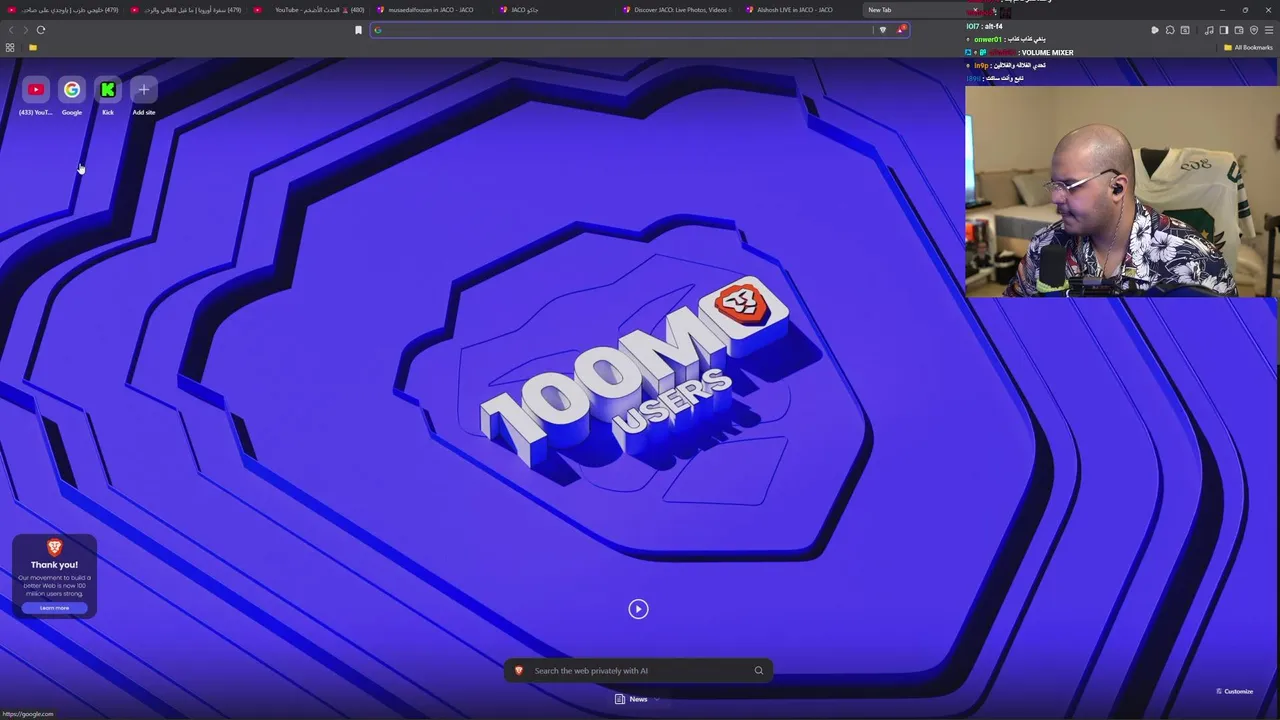
Task: Go back to previous page
Action: (x=11, y=30)
